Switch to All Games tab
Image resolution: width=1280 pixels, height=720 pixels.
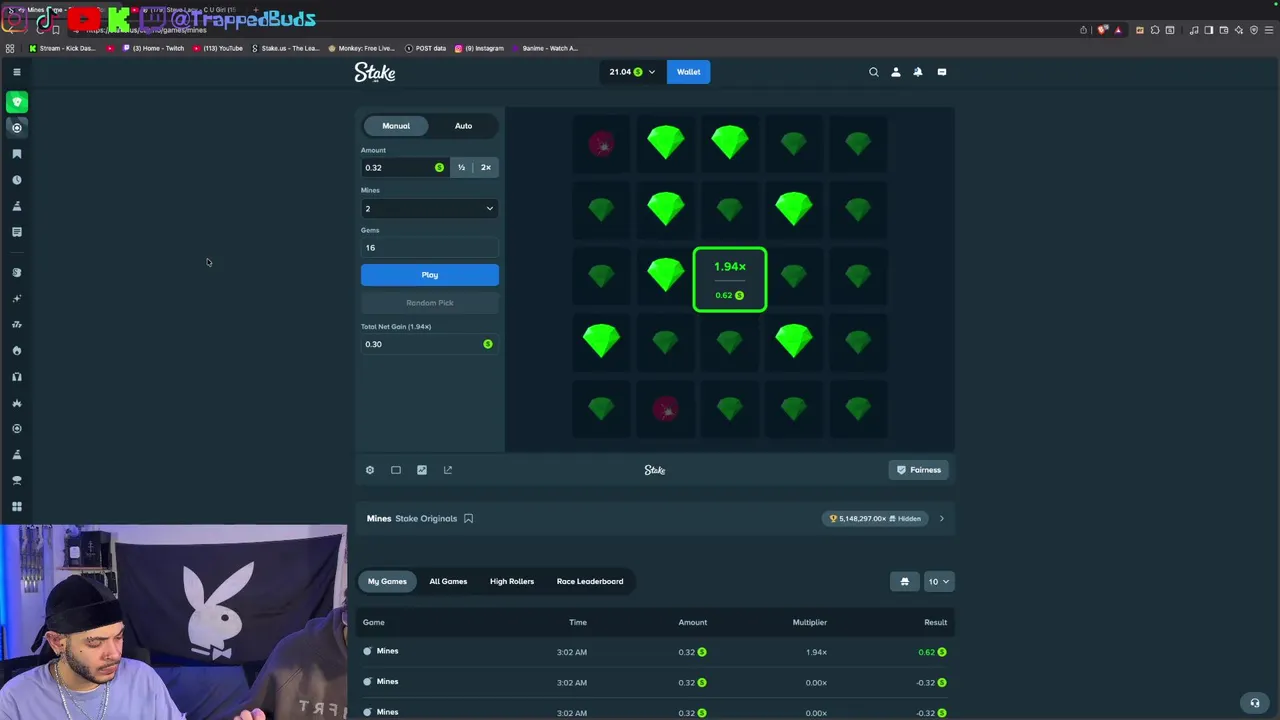point(448,581)
